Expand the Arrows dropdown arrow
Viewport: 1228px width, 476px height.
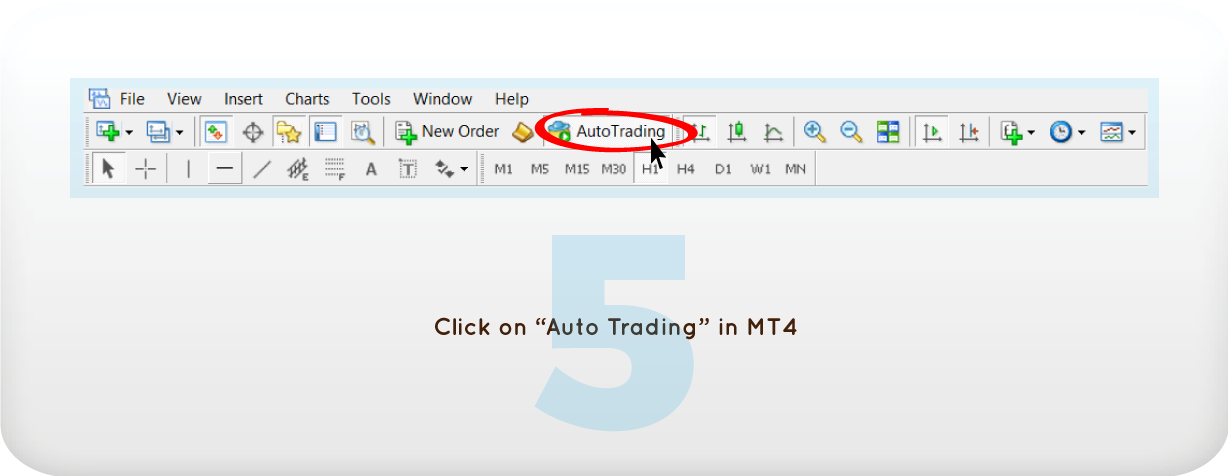464,170
